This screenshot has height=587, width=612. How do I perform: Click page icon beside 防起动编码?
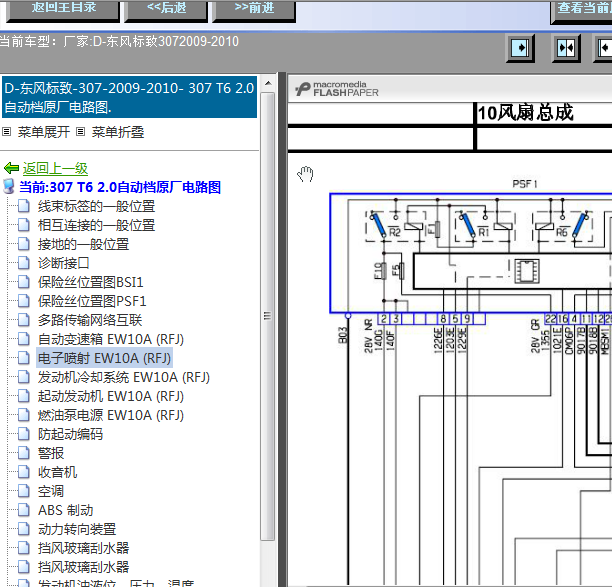[23, 434]
